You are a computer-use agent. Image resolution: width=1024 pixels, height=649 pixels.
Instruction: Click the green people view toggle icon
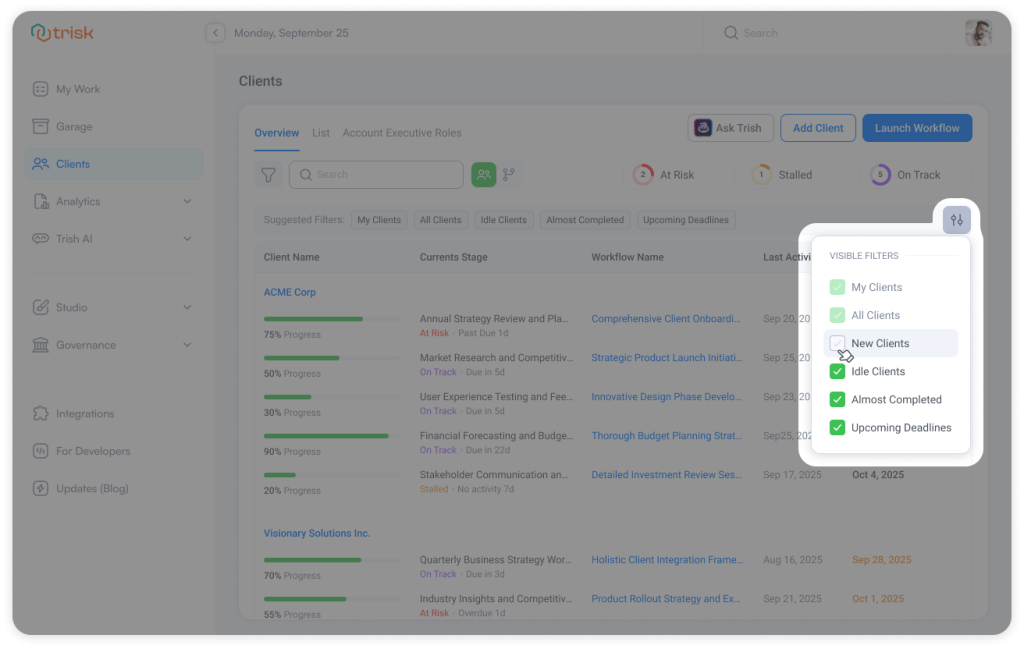(483, 174)
